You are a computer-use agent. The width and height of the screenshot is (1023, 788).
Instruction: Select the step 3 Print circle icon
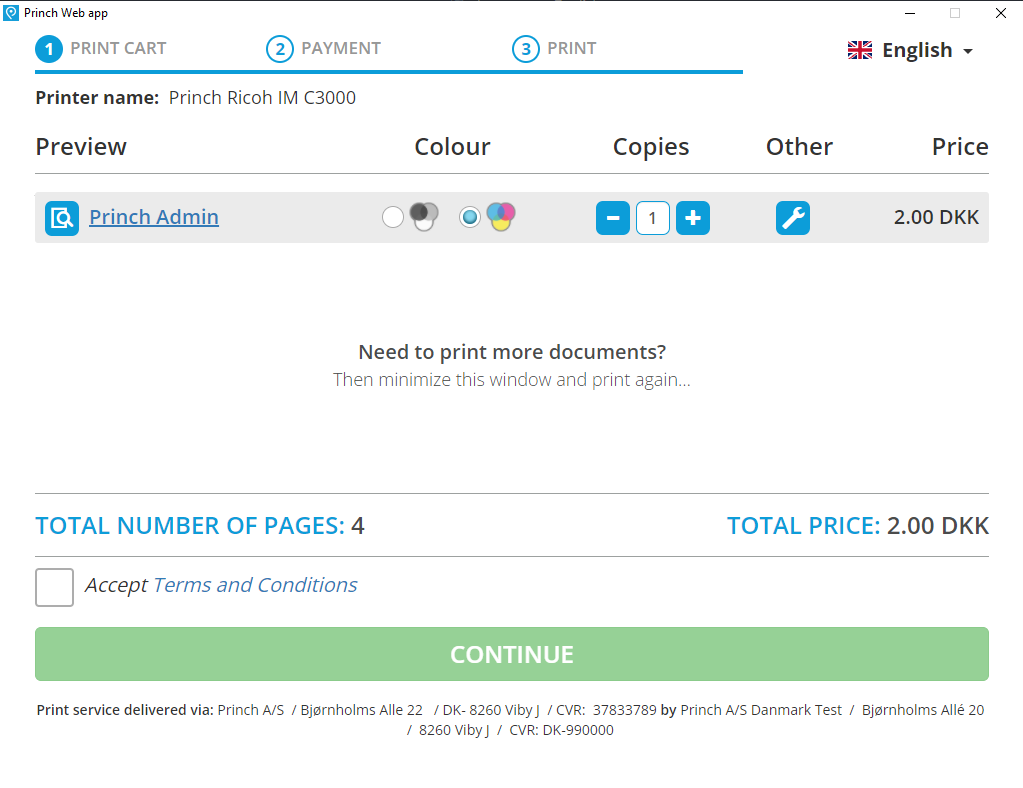tap(526, 48)
